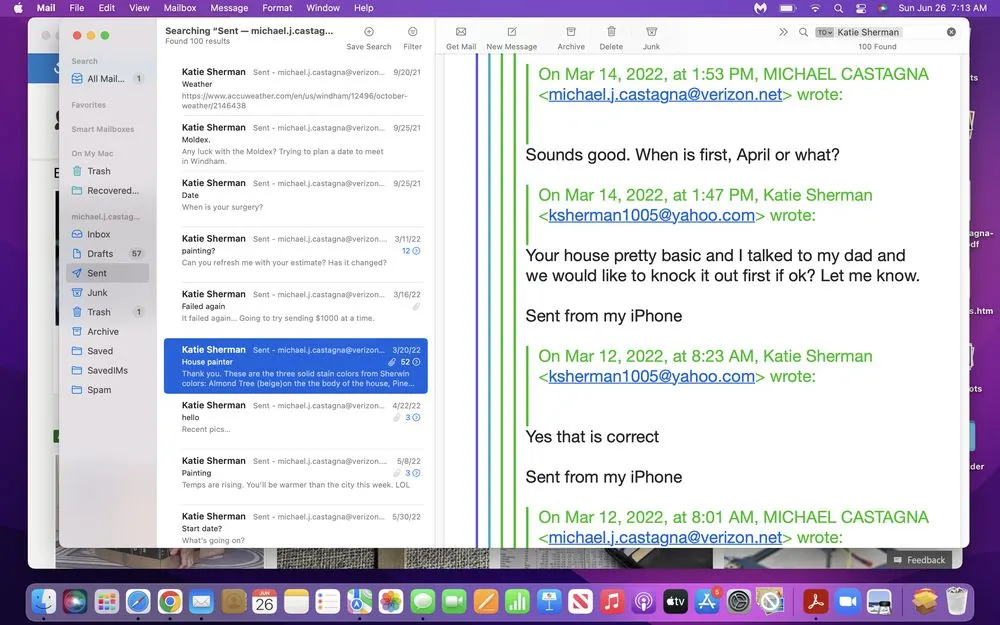Expand the toolbar overflow double-chevron

(783, 32)
